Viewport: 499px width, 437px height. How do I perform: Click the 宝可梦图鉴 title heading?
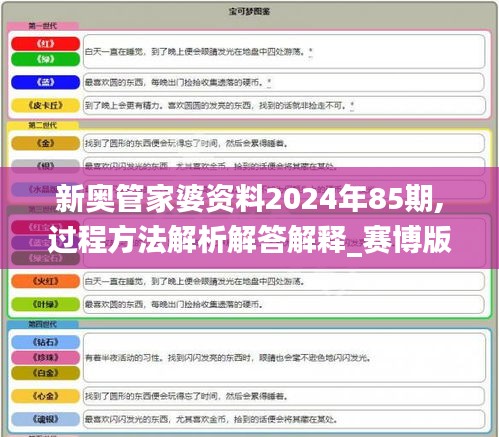pyautogui.click(x=249, y=12)
